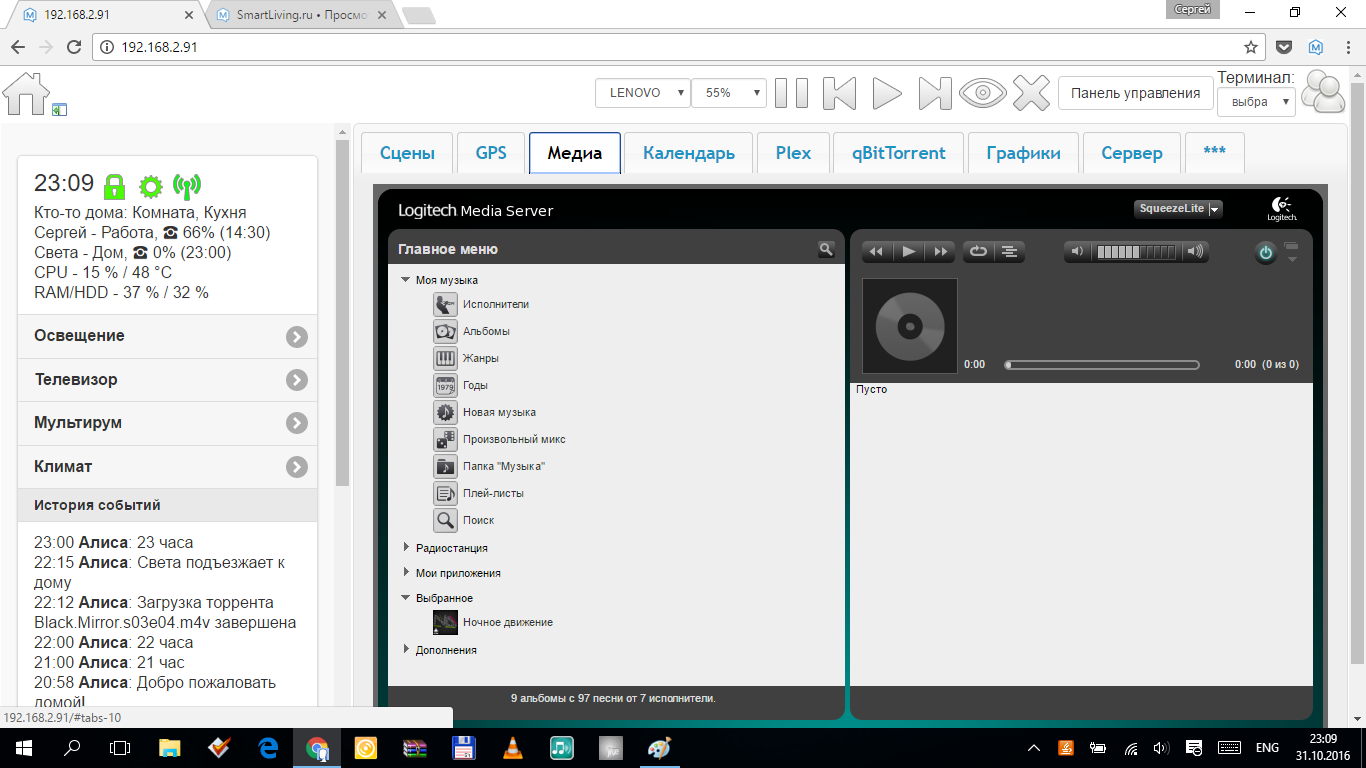Switch to the Календарь tab

click(689, 153)
